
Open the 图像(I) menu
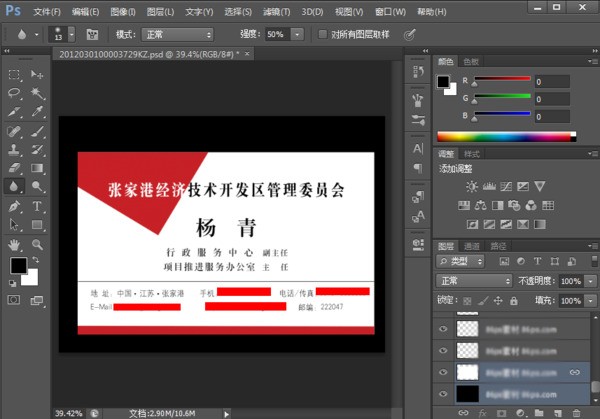[124, 11]
